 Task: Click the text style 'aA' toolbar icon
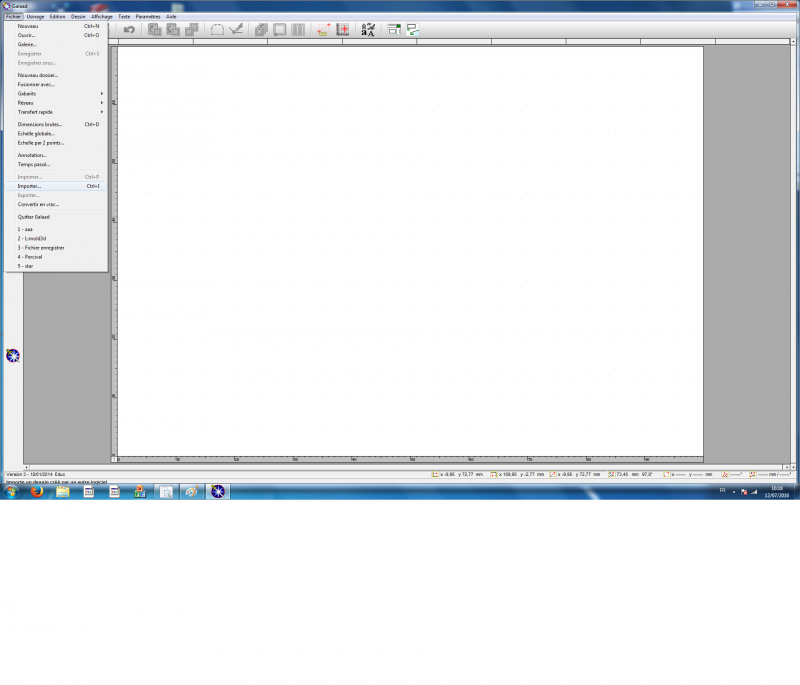tap(368, 30)
